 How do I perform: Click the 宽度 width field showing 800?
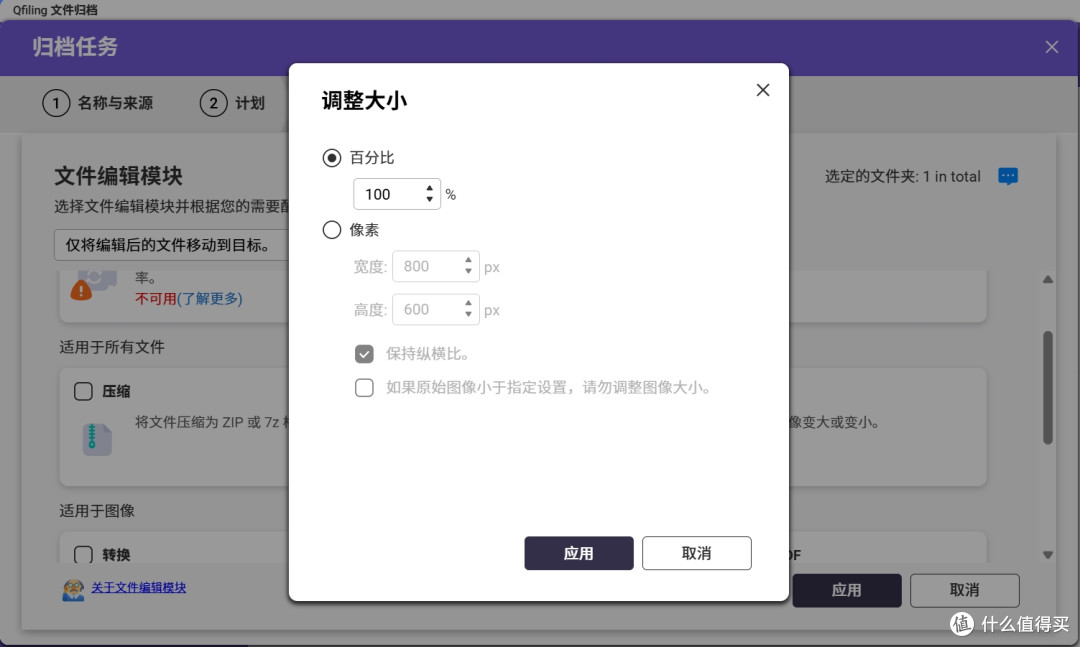pos(435,266)
